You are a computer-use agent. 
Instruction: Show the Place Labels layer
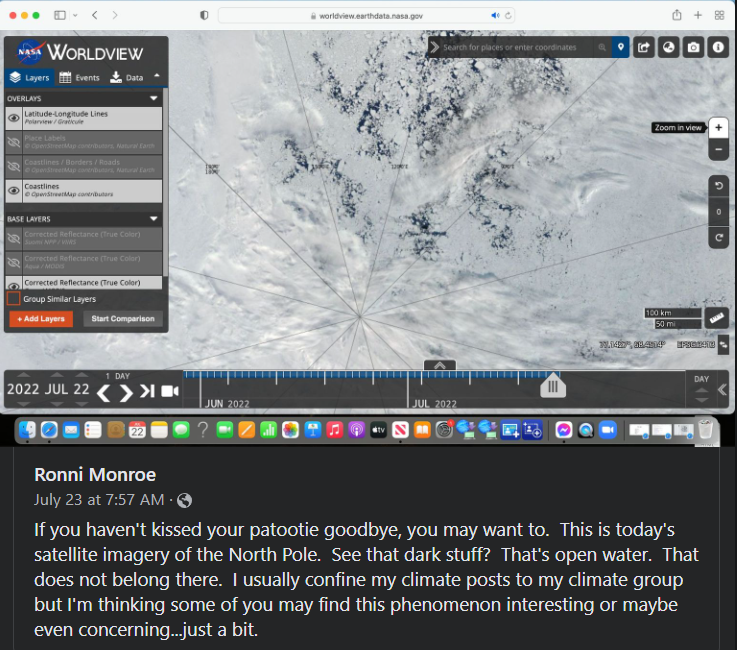pos(14,142)
